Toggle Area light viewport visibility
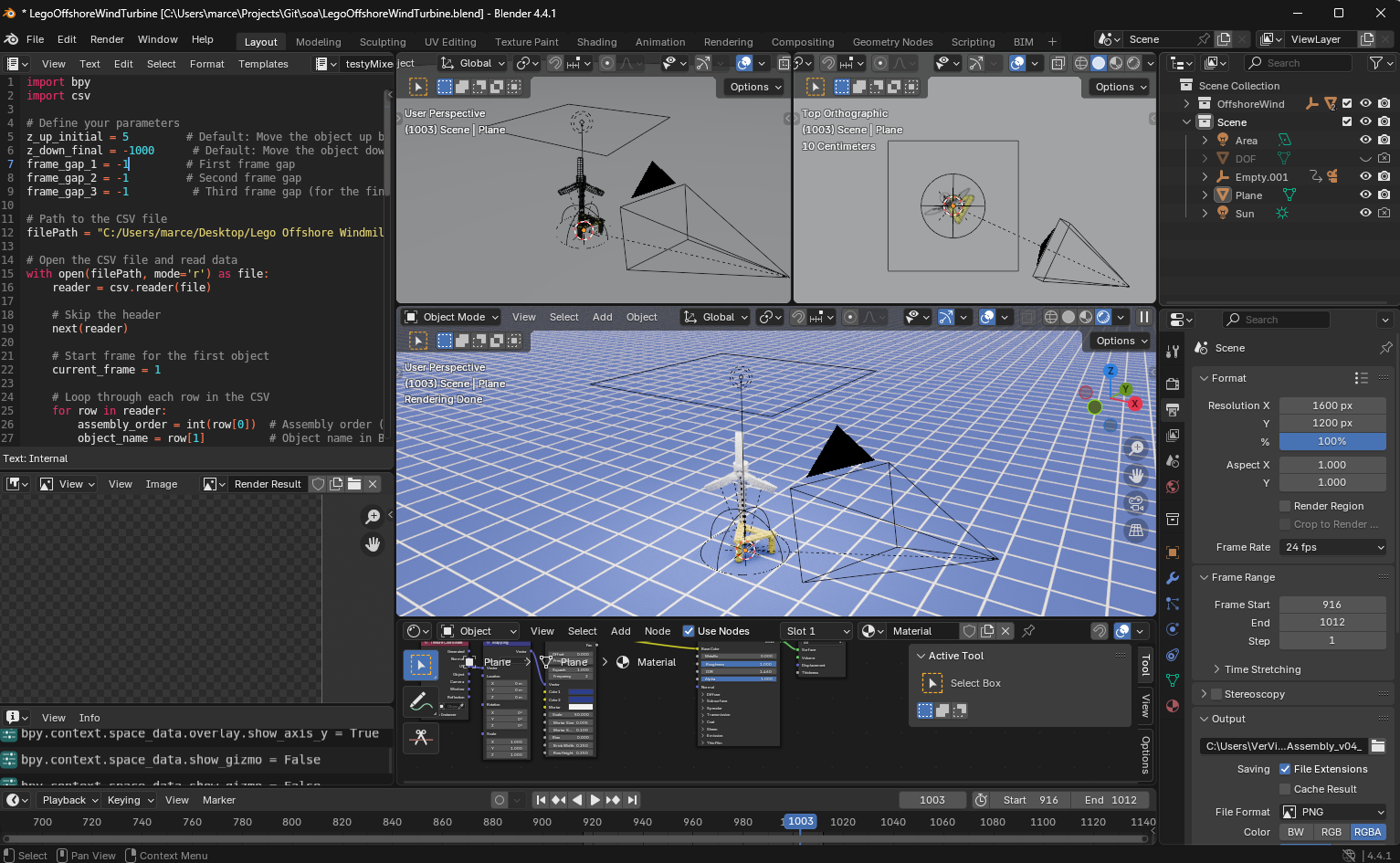This screenshot has height=863, width=1400. (x=1365, y=141)
